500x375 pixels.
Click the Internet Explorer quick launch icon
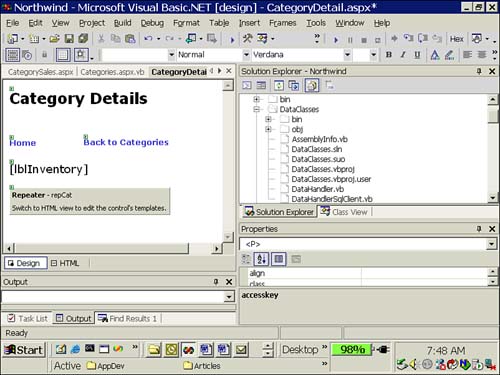[76, 349]
